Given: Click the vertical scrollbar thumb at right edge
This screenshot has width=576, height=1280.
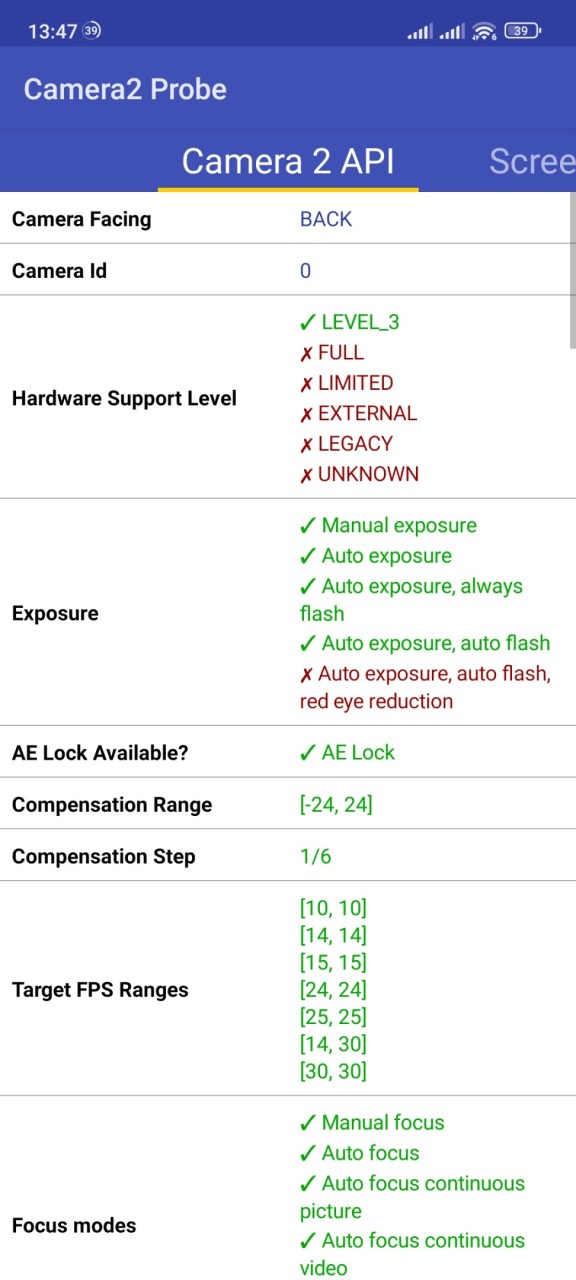Looking at the screenshot, I should tap(572, 270).
